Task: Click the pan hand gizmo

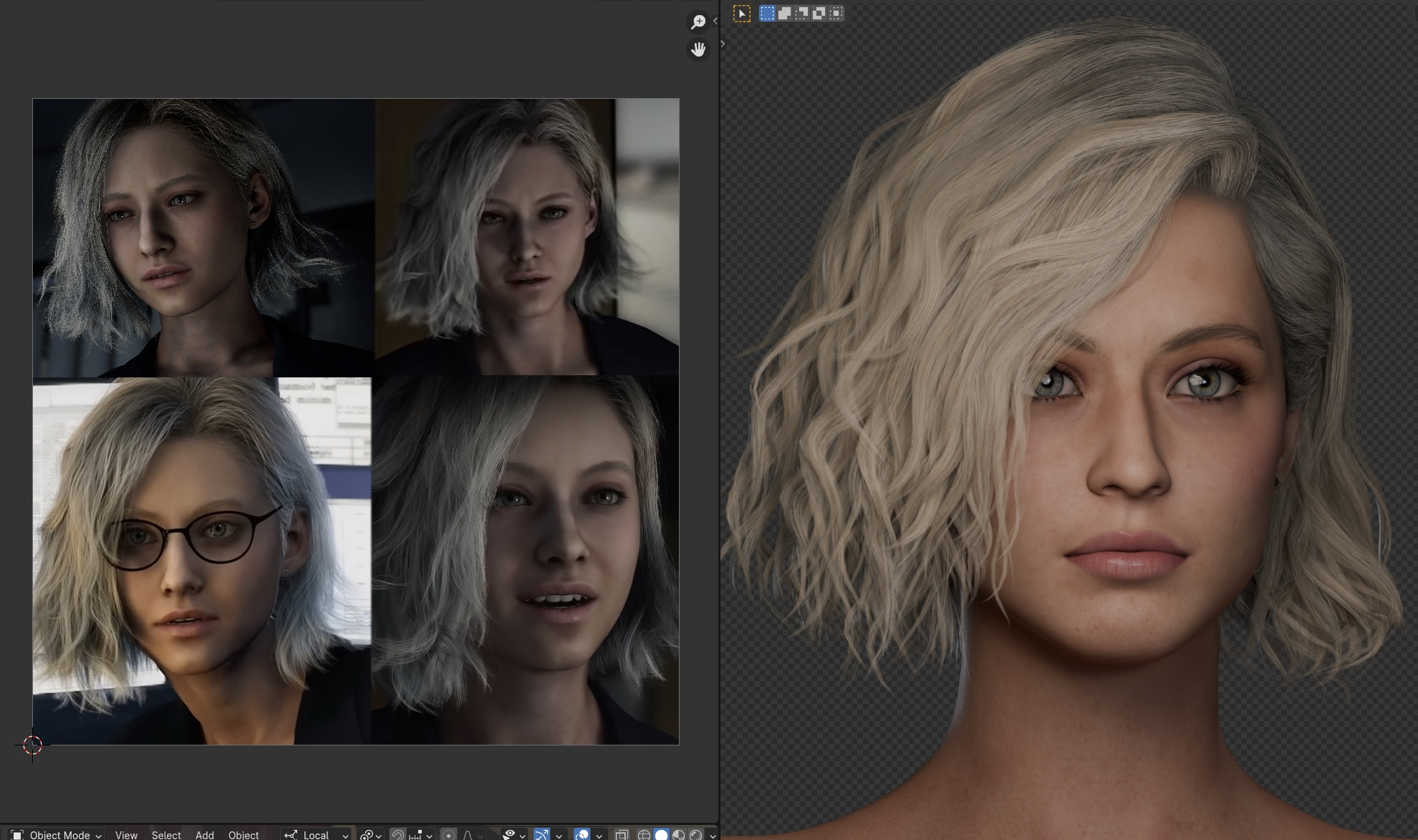Action: [698, 49]
